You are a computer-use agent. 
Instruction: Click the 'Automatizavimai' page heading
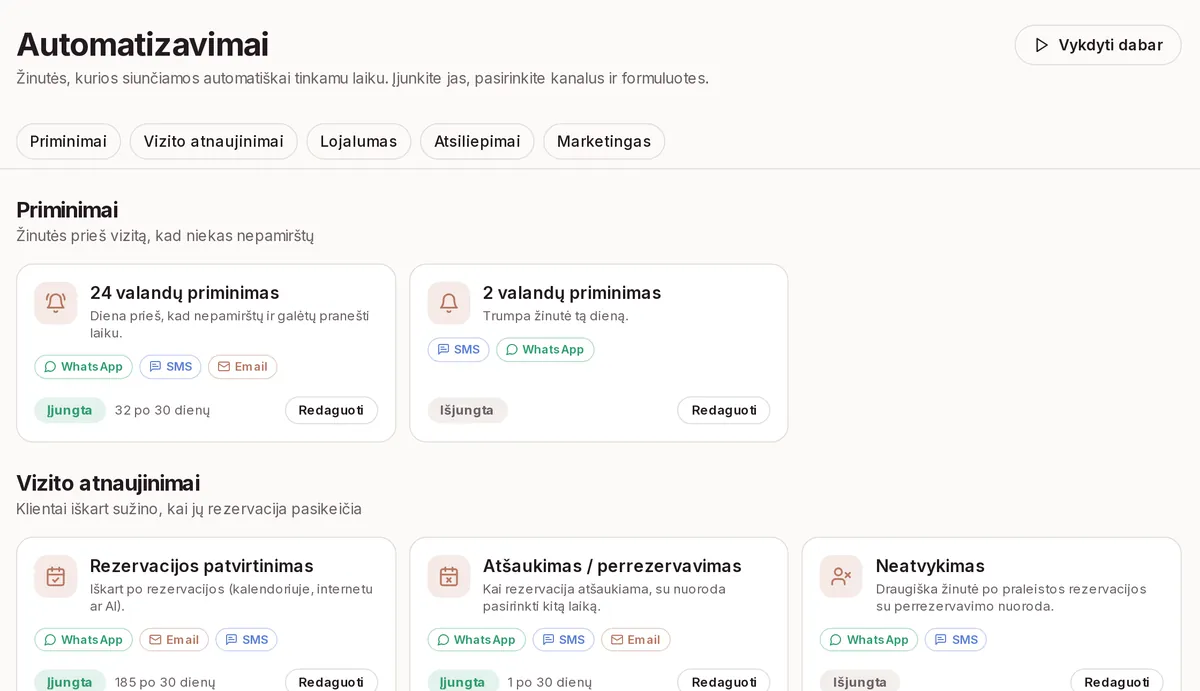(x=143, y=44)
